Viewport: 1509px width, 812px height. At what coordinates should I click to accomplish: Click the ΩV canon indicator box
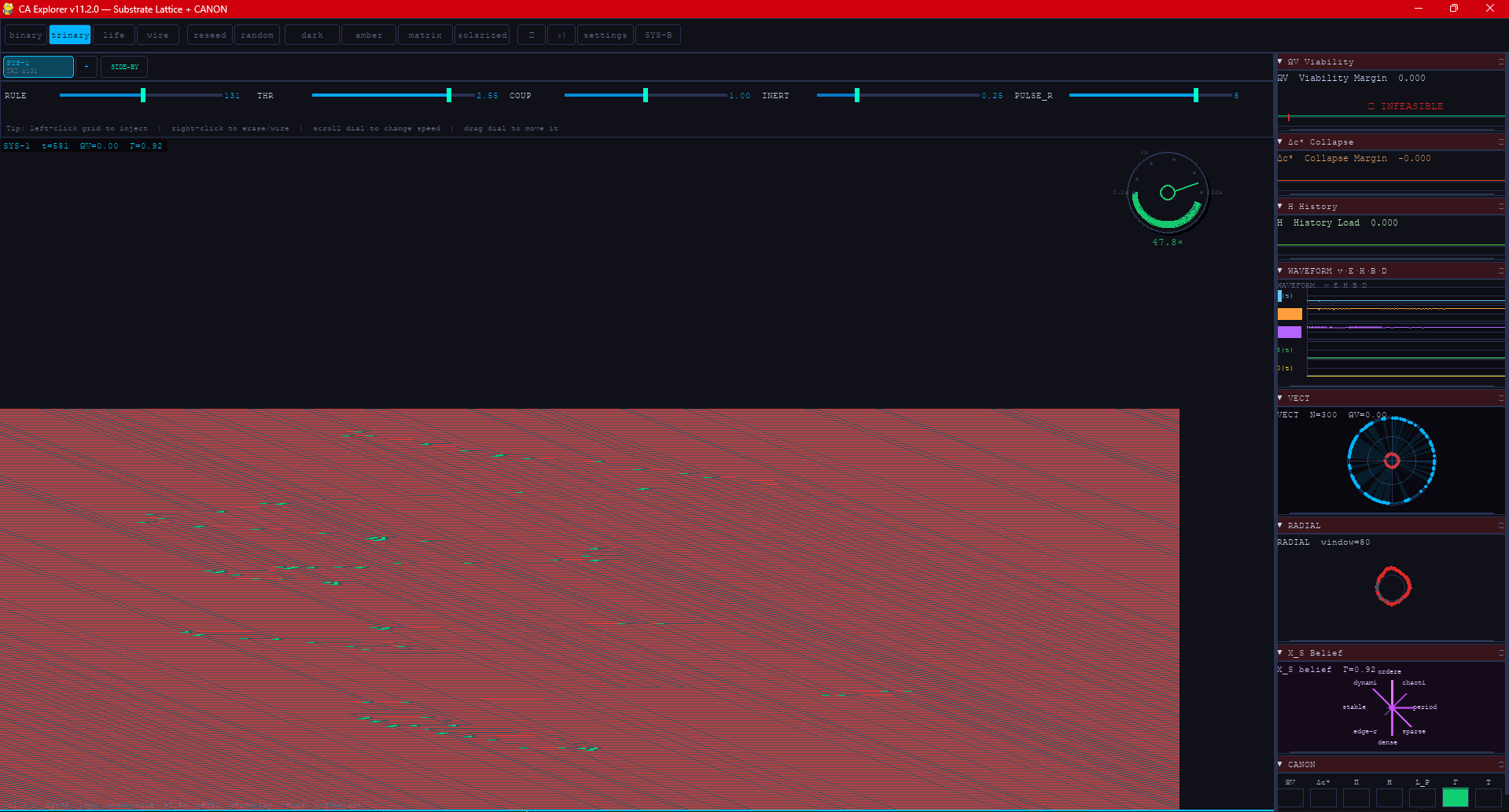coord(1290,798)
